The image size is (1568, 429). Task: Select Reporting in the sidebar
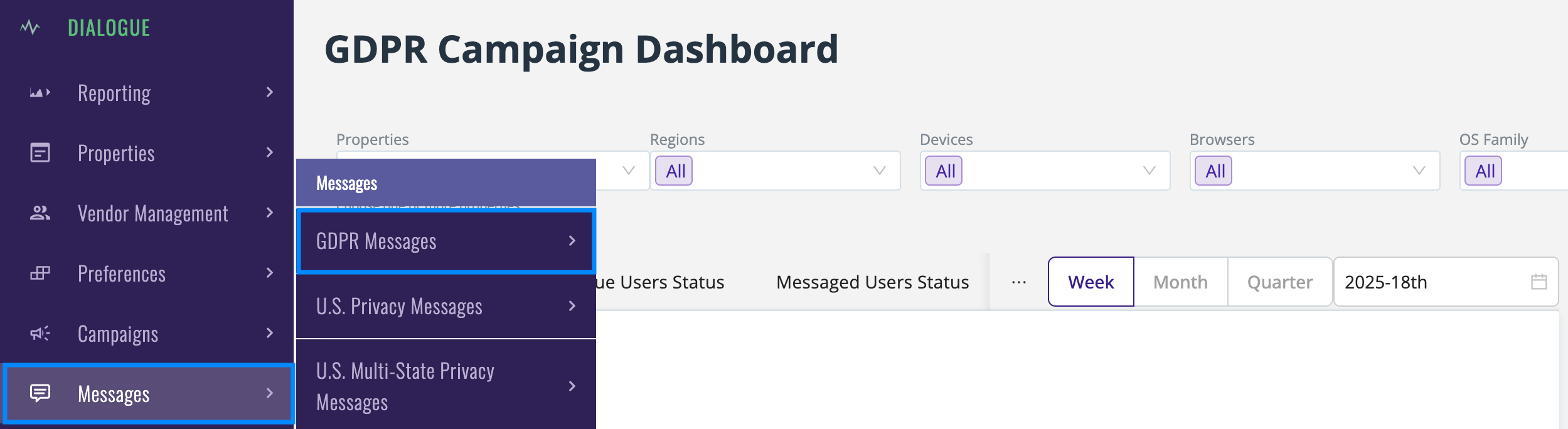[x=147, y=93]
